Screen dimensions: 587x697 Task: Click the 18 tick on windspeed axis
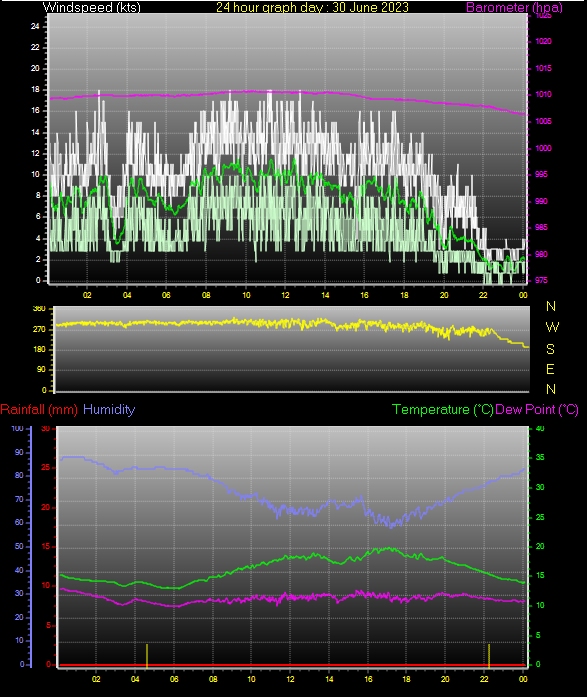click(35, 89)
